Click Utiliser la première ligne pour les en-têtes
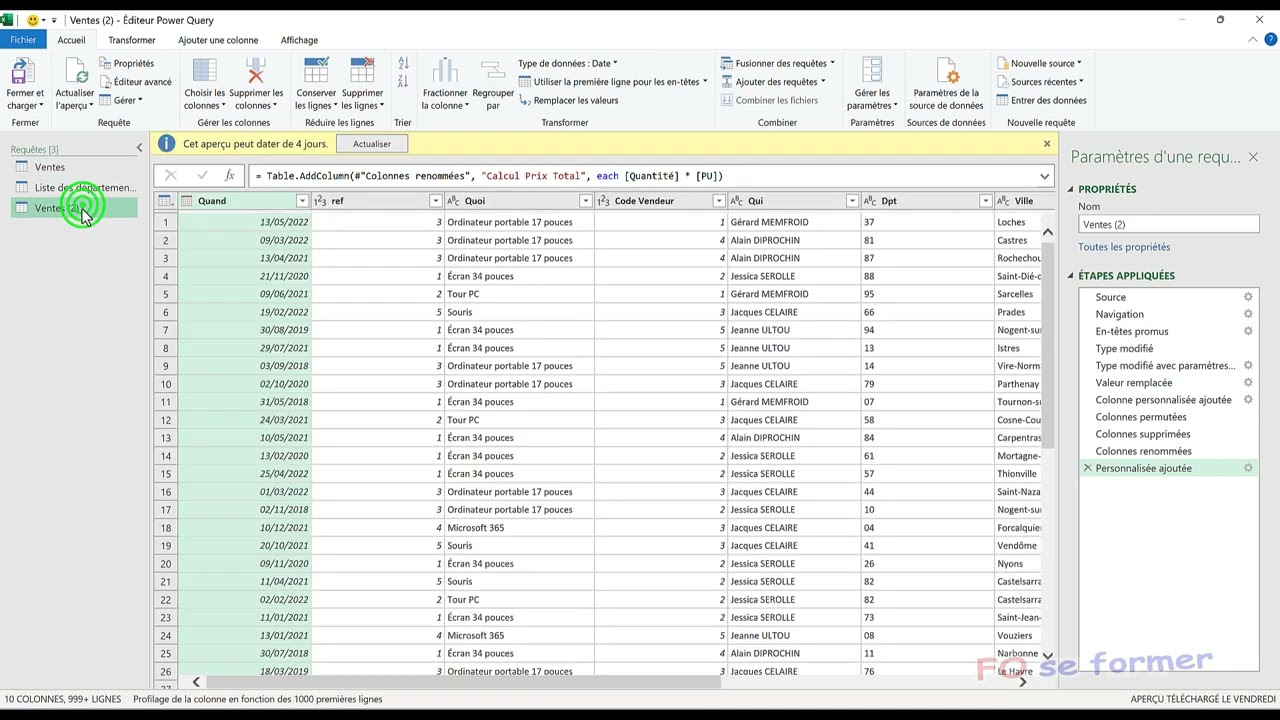1280x720 pixels. pos(613,82)
